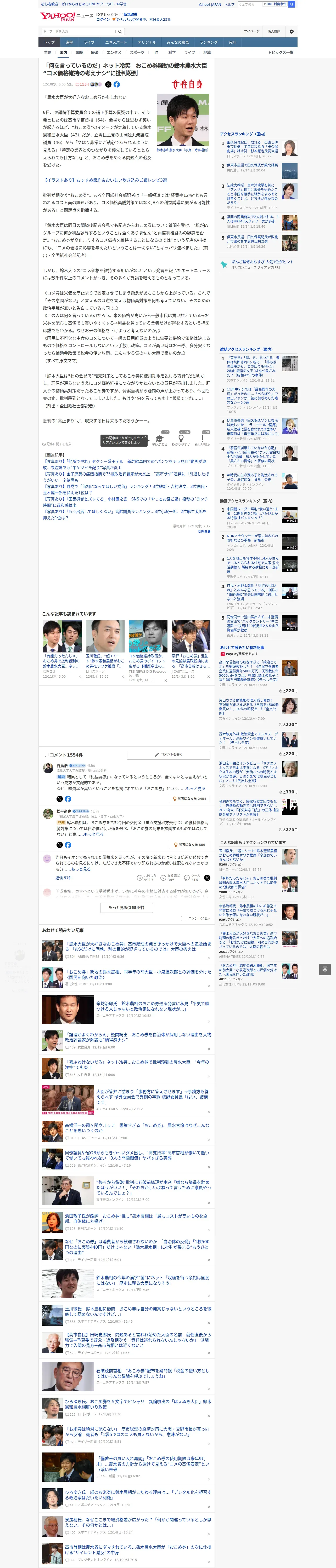
Task: Select the ライブ navigation tab
Action: point(89,43)
